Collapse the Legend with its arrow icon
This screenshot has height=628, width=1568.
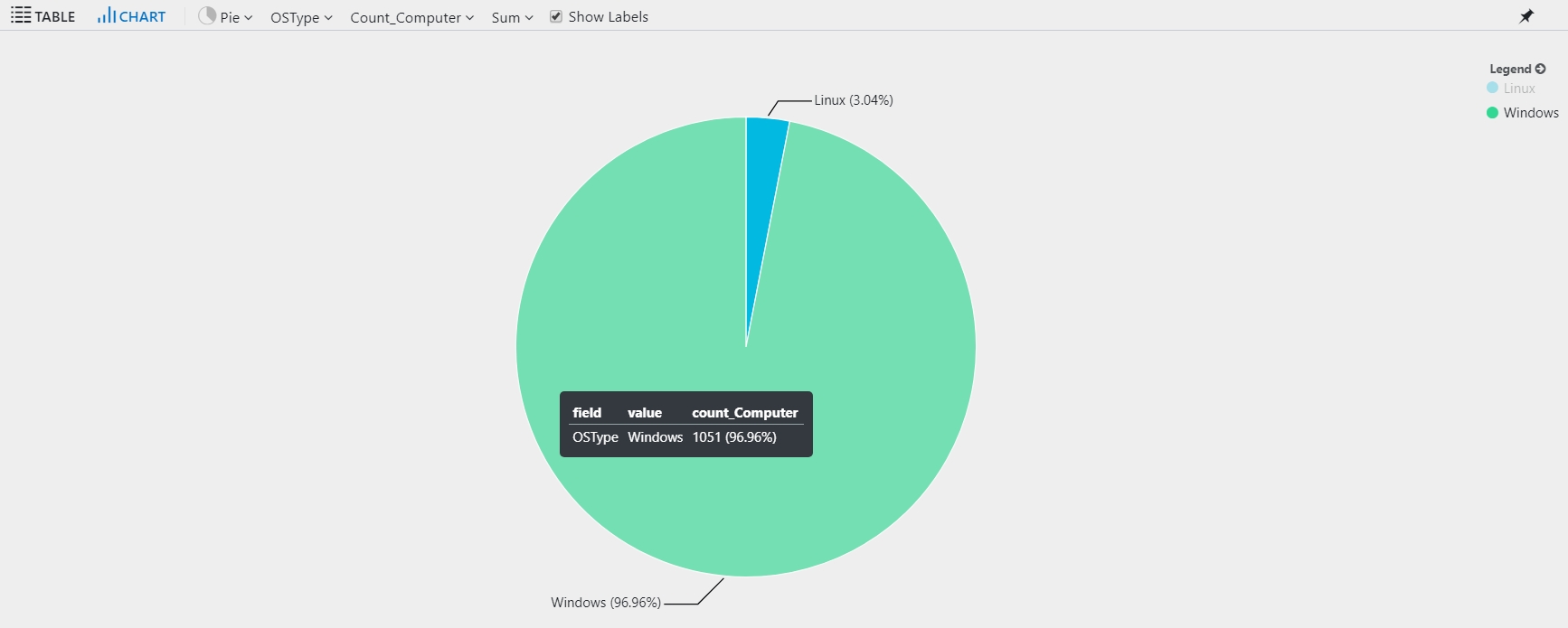tap(1541, 69)
